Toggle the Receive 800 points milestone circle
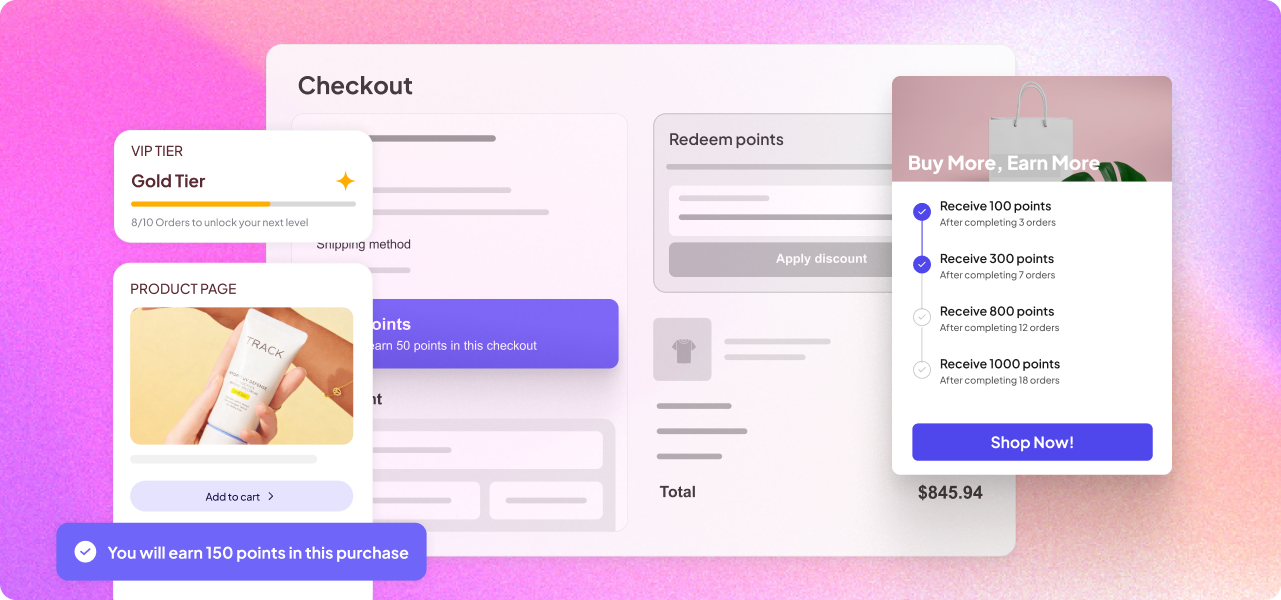Screen dimensions: 1281x600 922,317
